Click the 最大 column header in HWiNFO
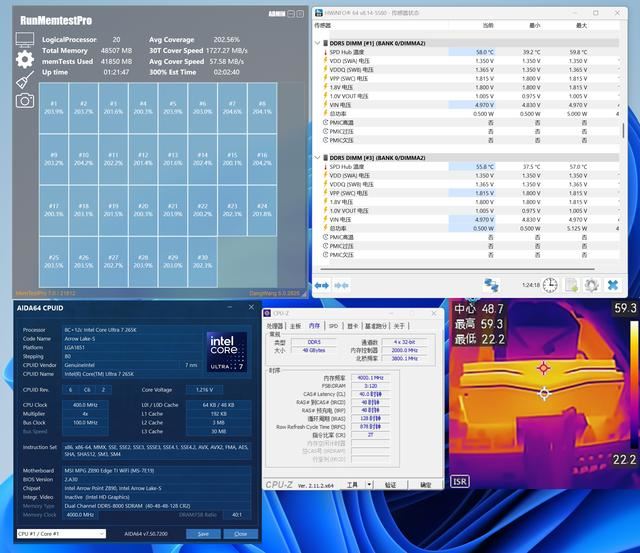 [581, 25]
